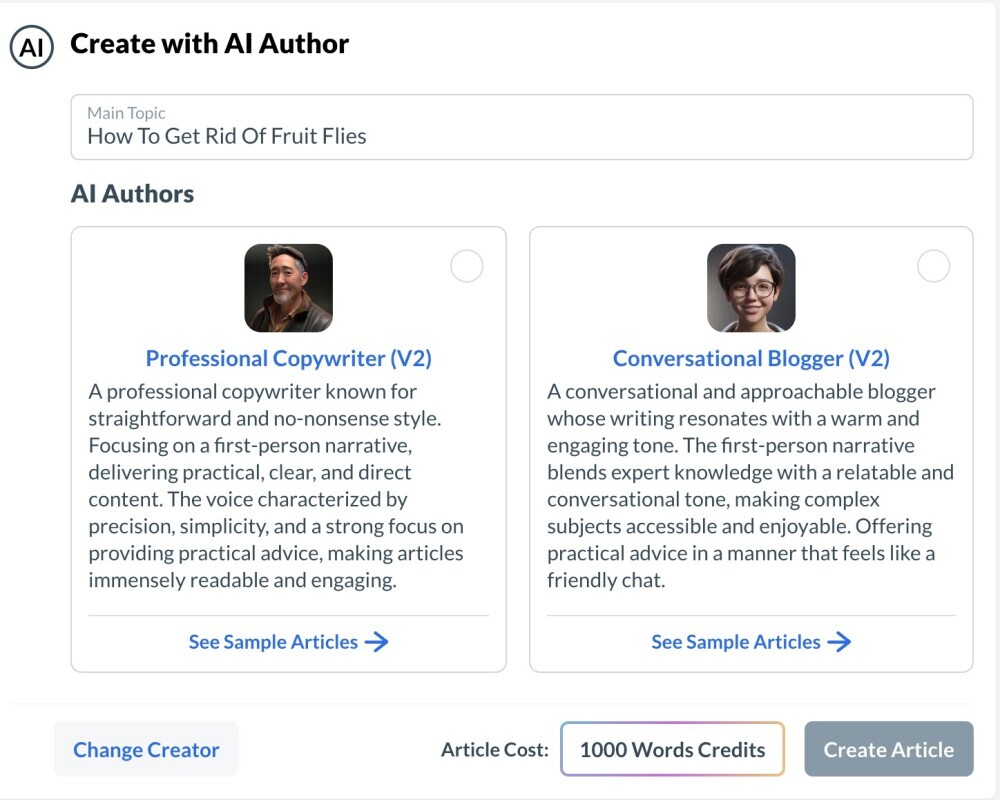Click the AI logo icon in header
Viewport: 1000px width, 800px height.
pyautogui.click(x=31, y=44)
